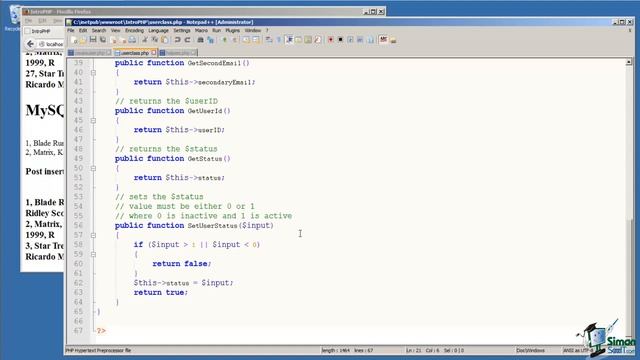Click the save recorded macro icon
This screenshot has width=640, height=360.
click(371, 40)
